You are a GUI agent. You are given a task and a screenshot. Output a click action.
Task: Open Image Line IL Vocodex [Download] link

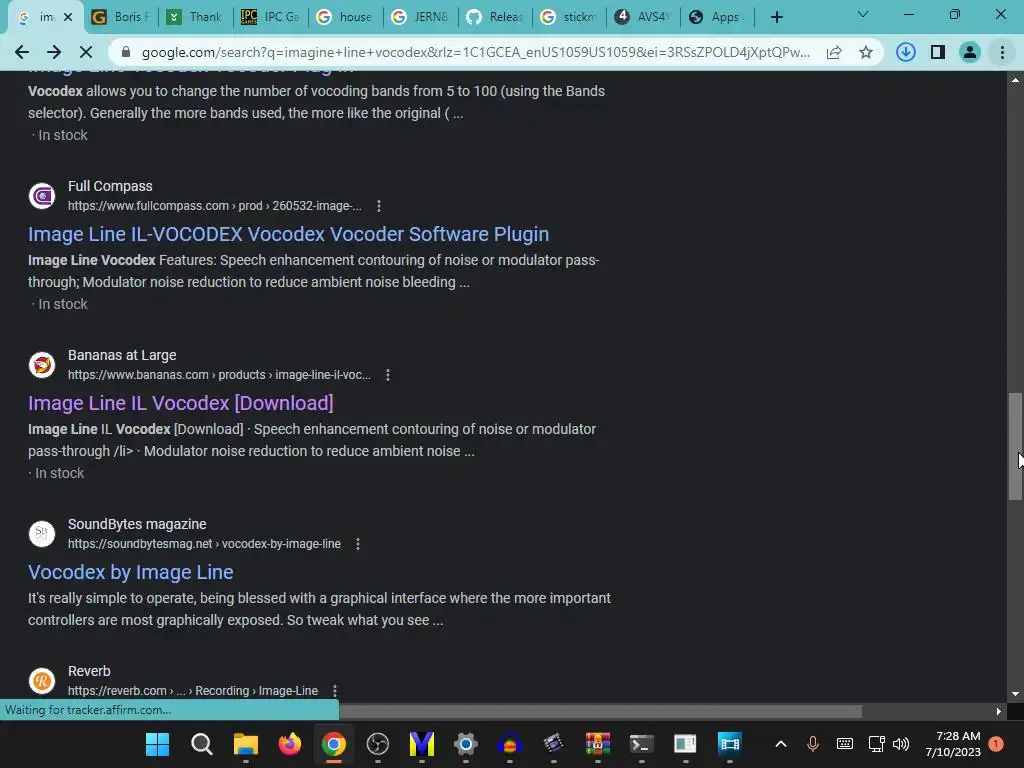(181, 403)
